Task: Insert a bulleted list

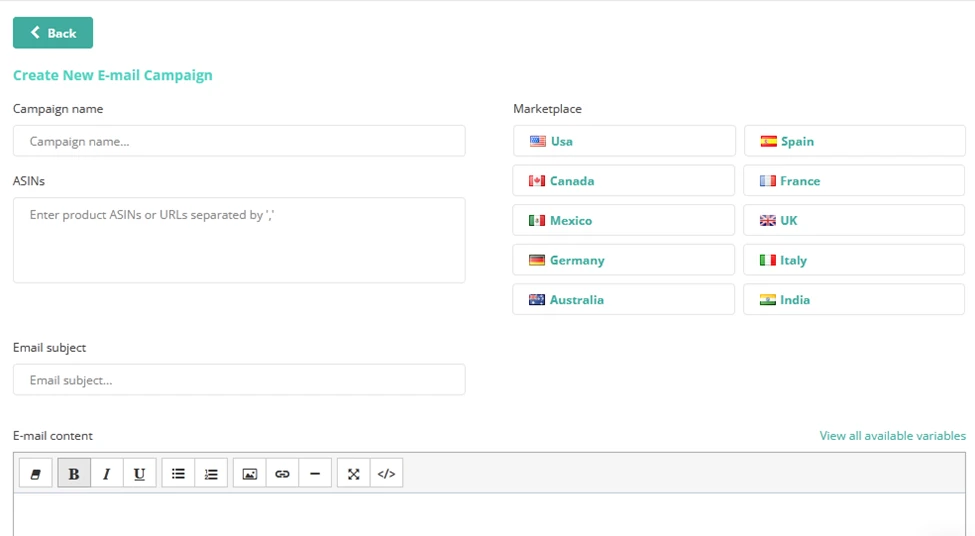Action: 178,474
